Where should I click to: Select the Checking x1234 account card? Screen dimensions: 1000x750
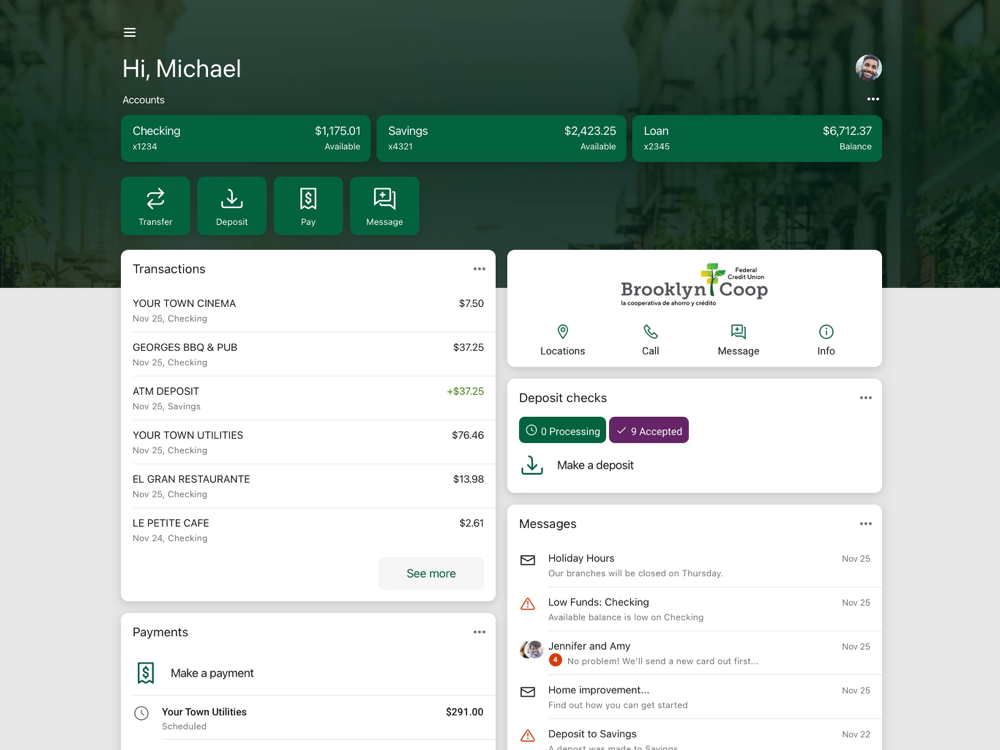[x=246, y=138]
